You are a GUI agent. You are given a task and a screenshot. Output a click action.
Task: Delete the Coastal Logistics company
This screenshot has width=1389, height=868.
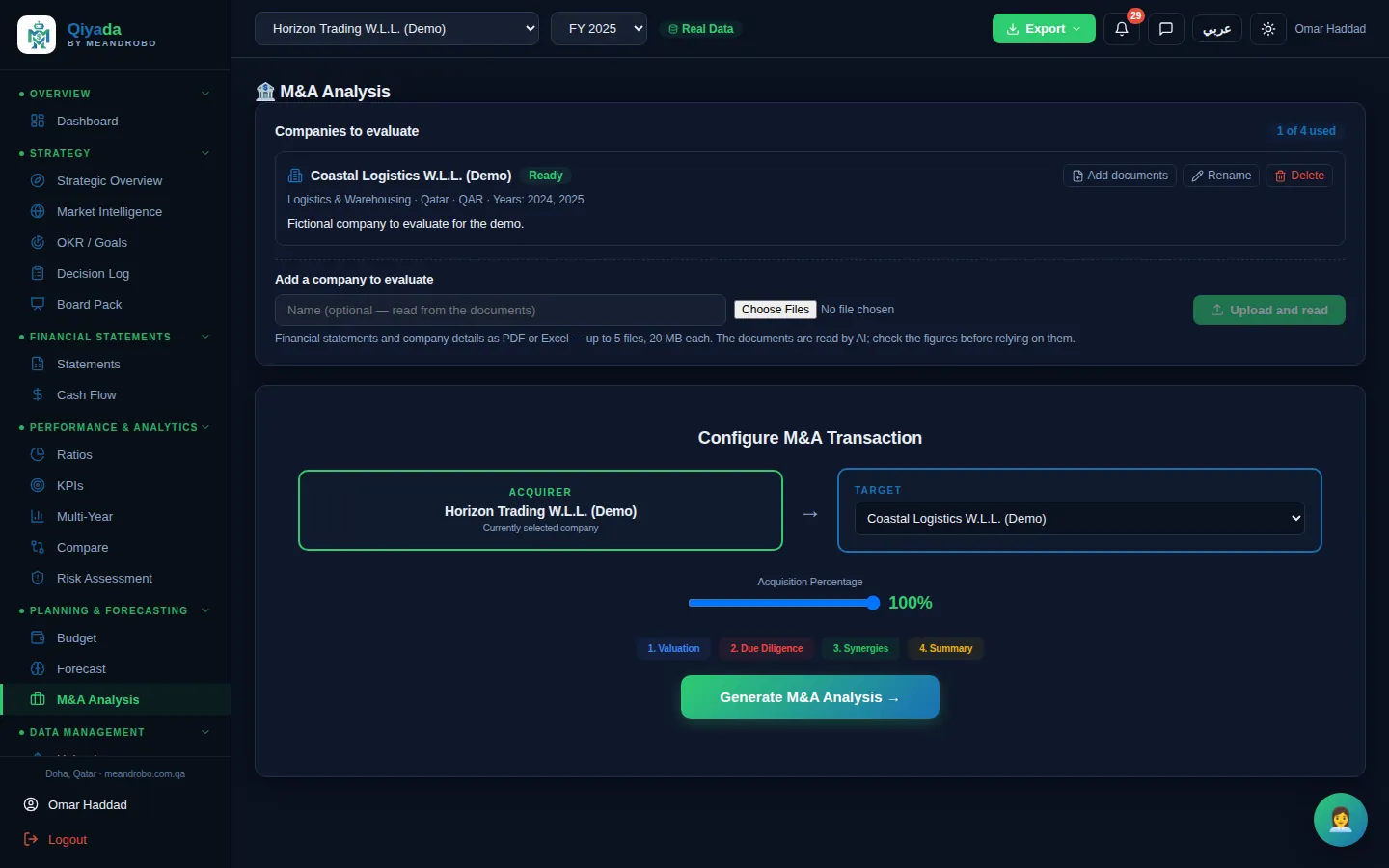(1299, 176)
